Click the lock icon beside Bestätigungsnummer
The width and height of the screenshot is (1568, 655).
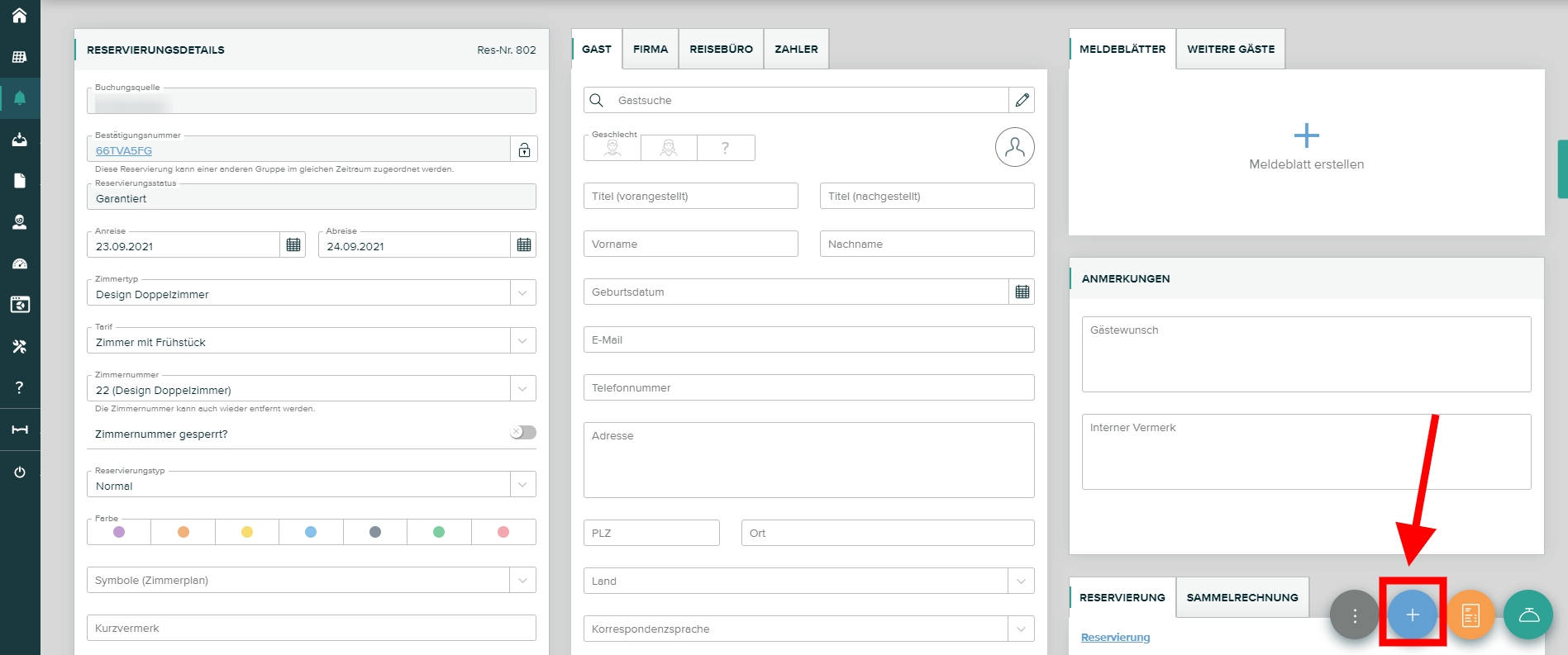(524, 150)
